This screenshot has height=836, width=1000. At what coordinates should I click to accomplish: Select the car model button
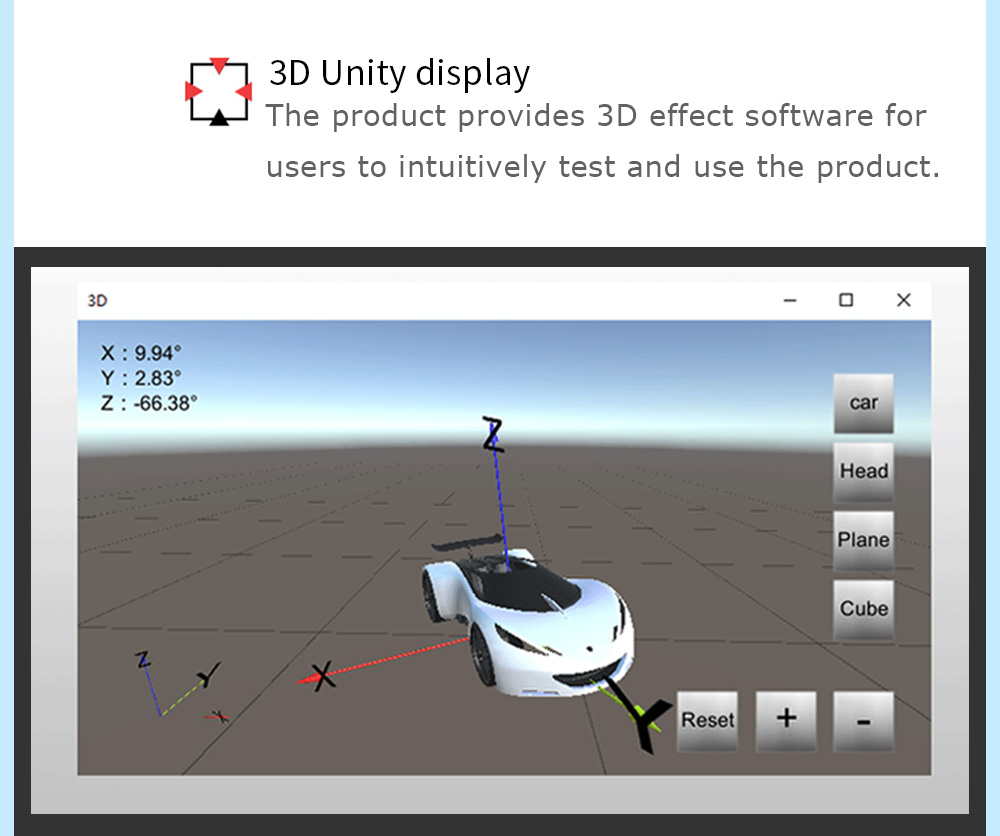pos(863,403)
